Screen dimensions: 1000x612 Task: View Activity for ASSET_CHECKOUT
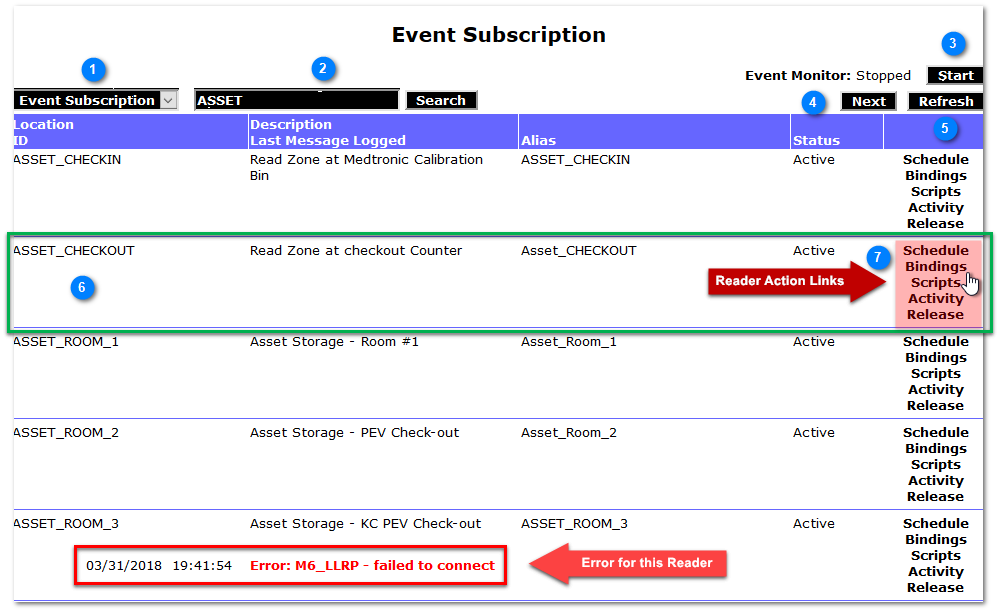(x=936, y=298)
